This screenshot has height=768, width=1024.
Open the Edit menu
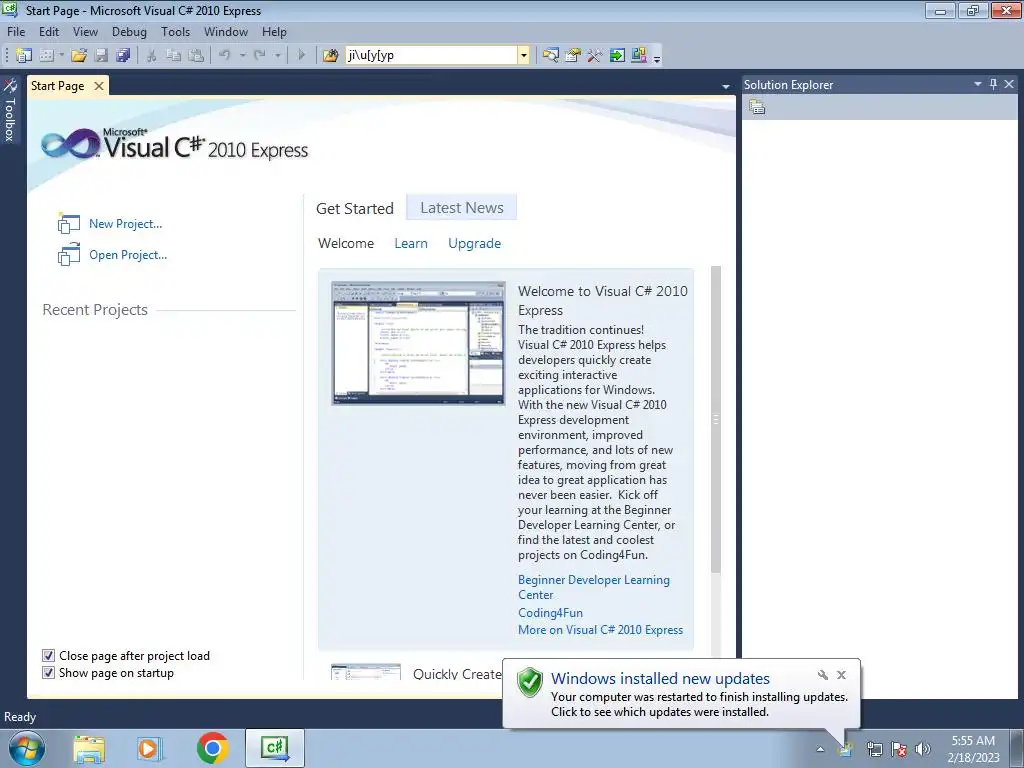(x=49, y=32)
